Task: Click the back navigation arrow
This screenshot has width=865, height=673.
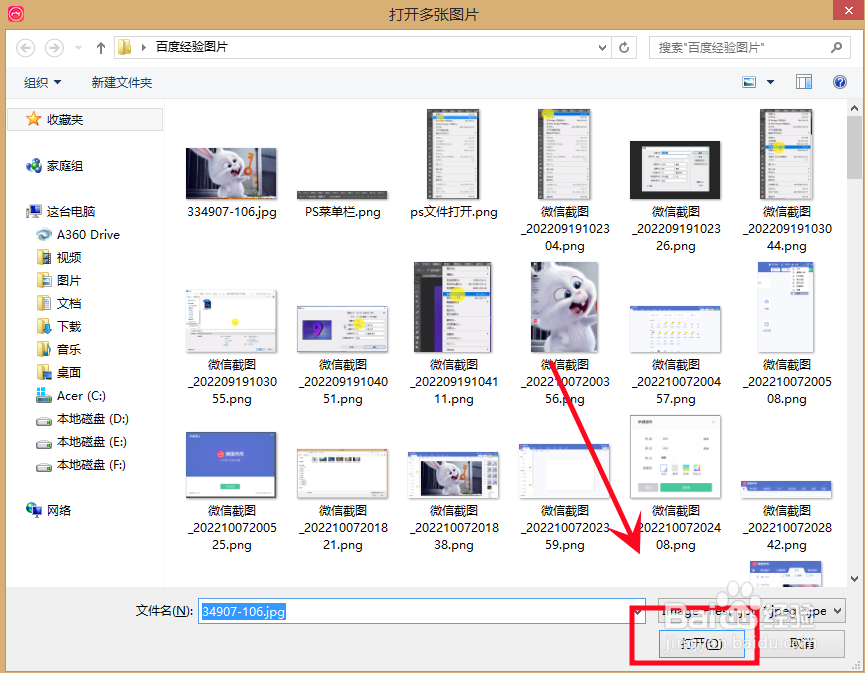Action: pos(25,47)
